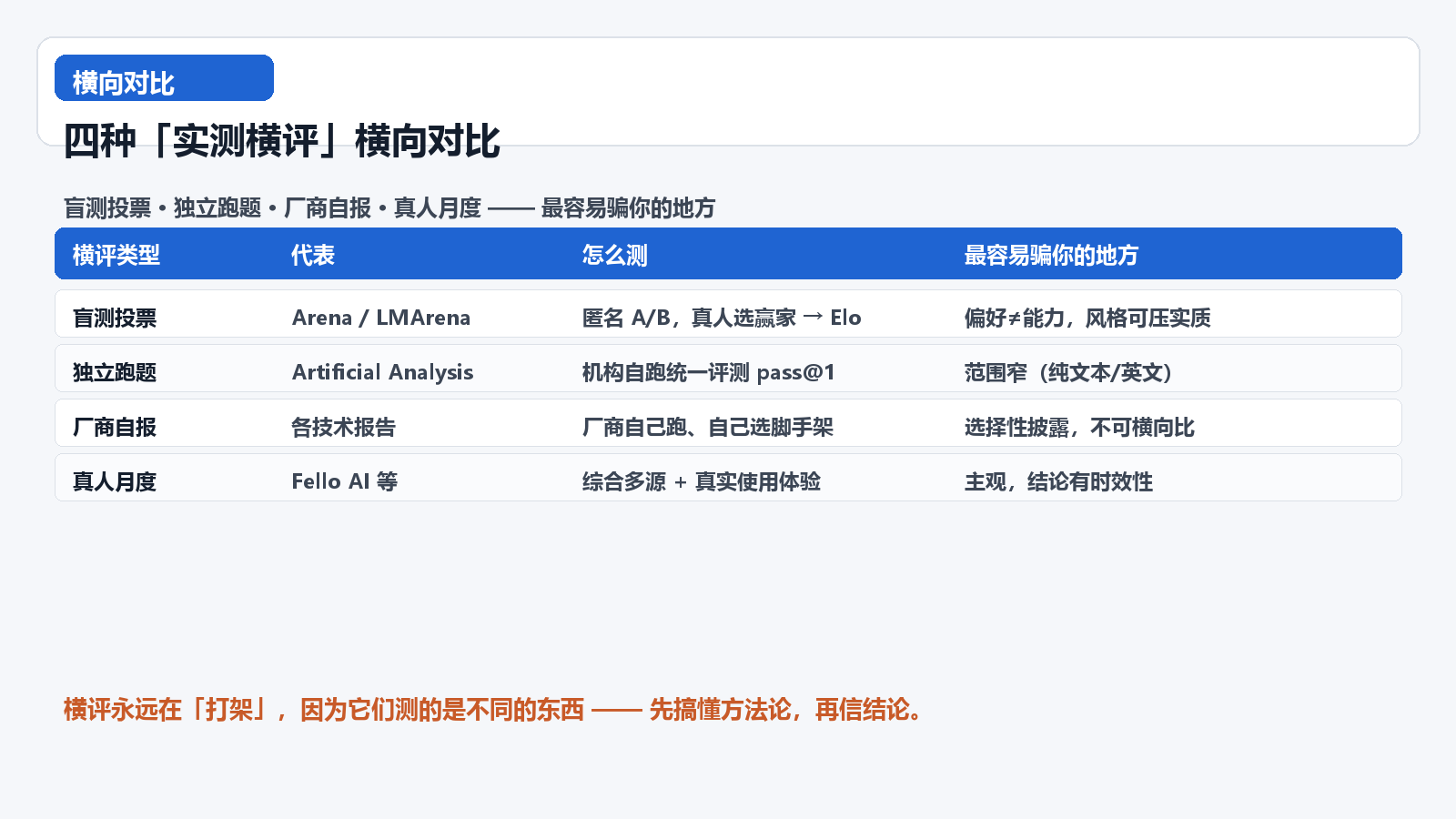The height and width of the screenshot is (819, 1456).
Task: Click the Artificial Analysis cell
Action: pos(382,372)
